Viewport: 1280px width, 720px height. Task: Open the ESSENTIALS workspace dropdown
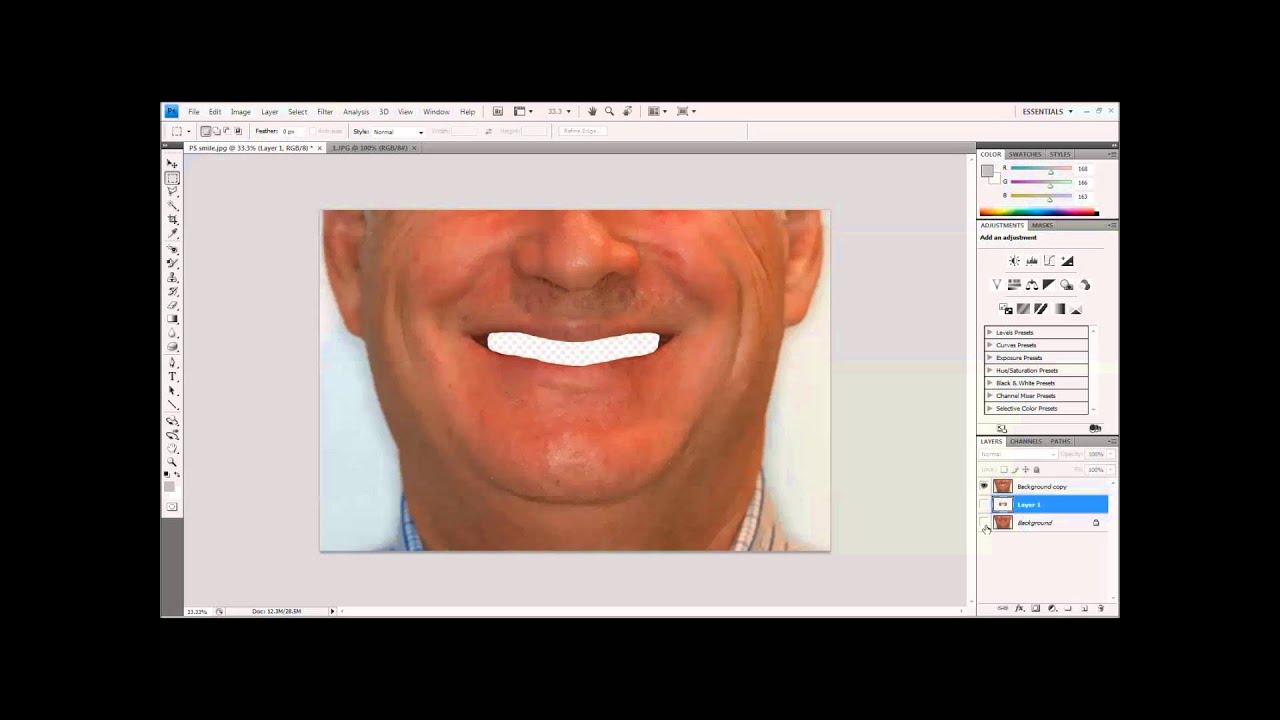click(1047, 111)
